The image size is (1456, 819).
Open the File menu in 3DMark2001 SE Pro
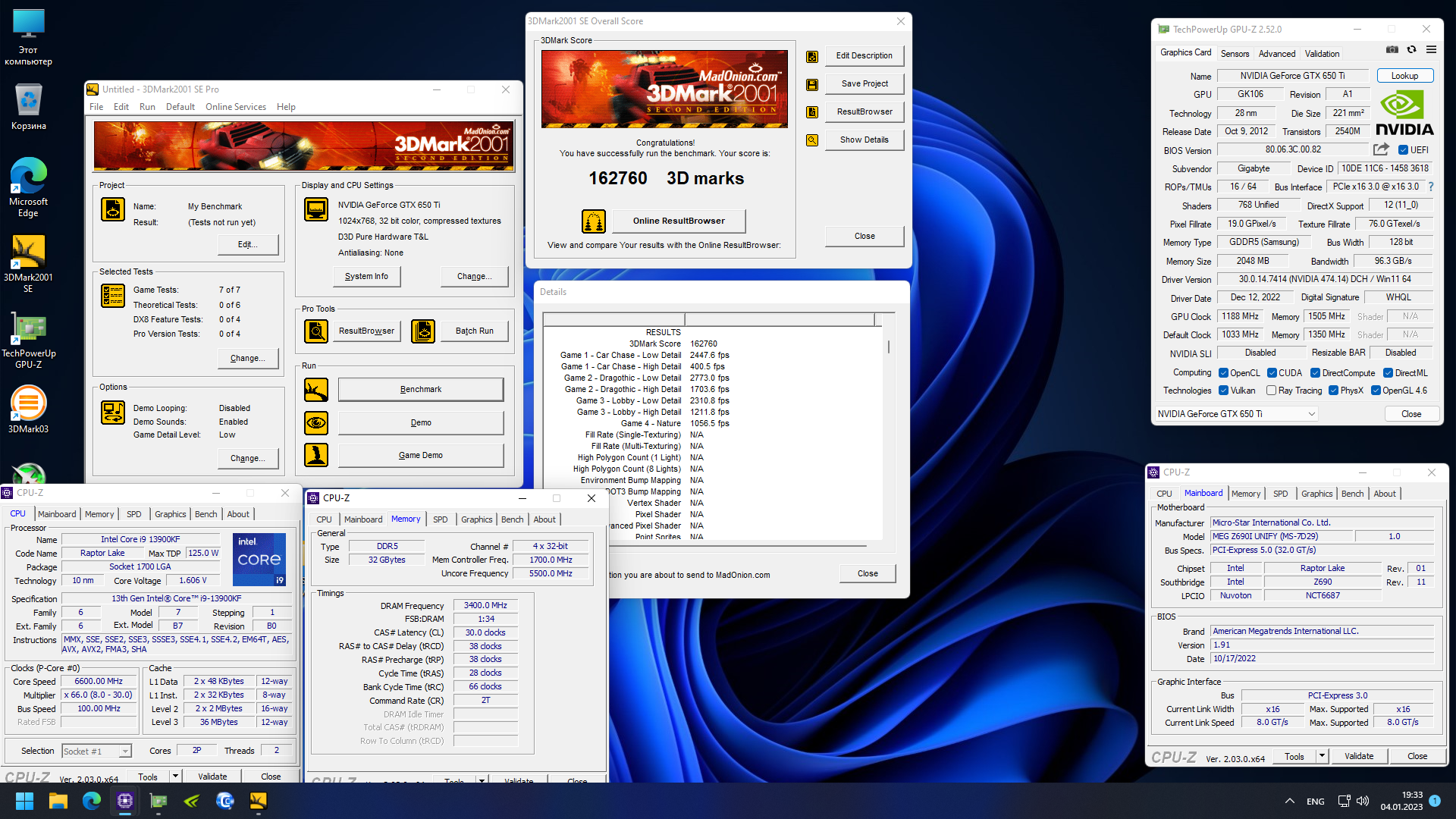(x=96, y=107)
